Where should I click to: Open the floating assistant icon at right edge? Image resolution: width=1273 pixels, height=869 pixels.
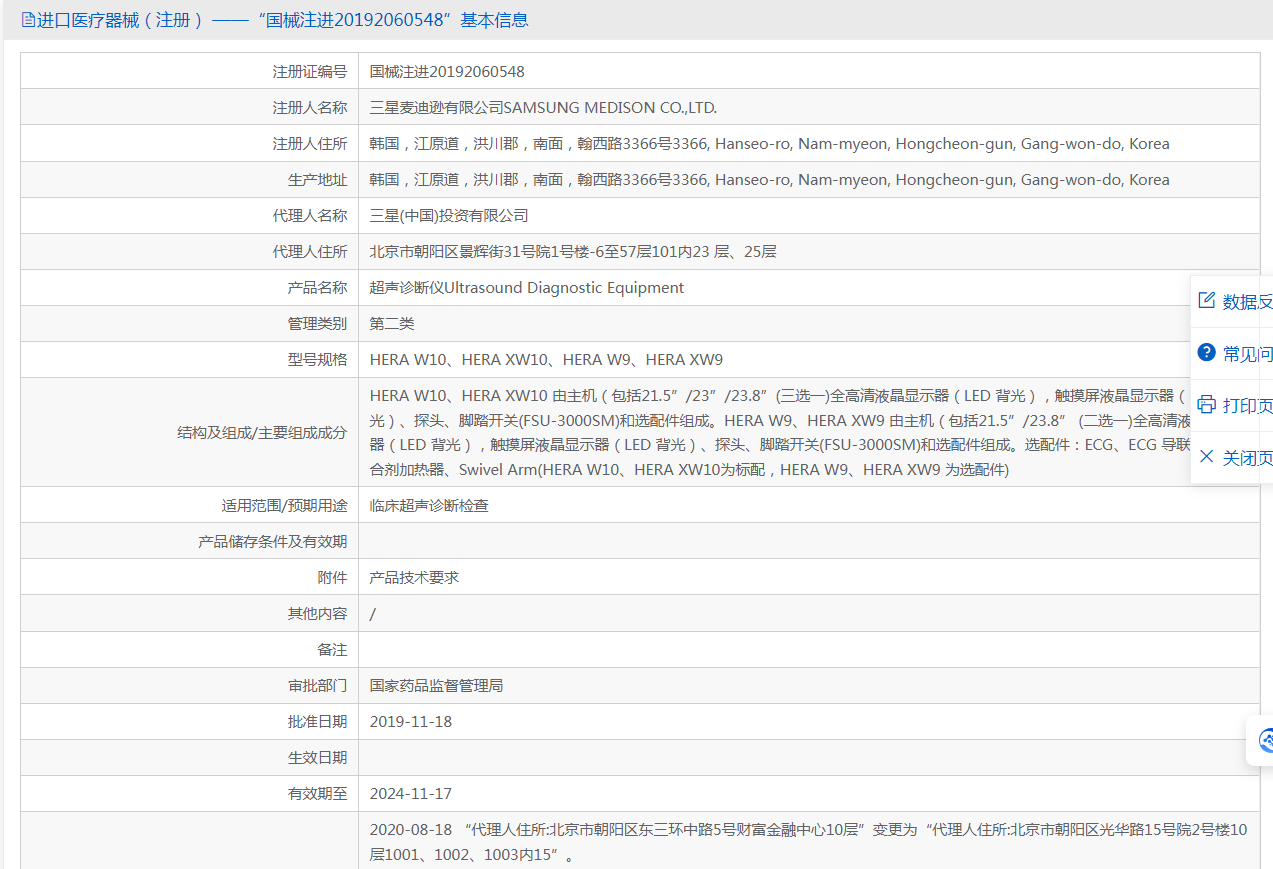(1265, 740)
